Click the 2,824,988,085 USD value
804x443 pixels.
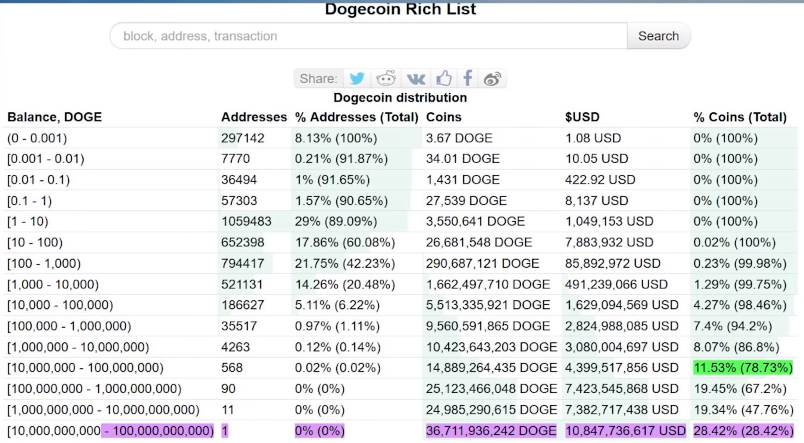[621, 326]
